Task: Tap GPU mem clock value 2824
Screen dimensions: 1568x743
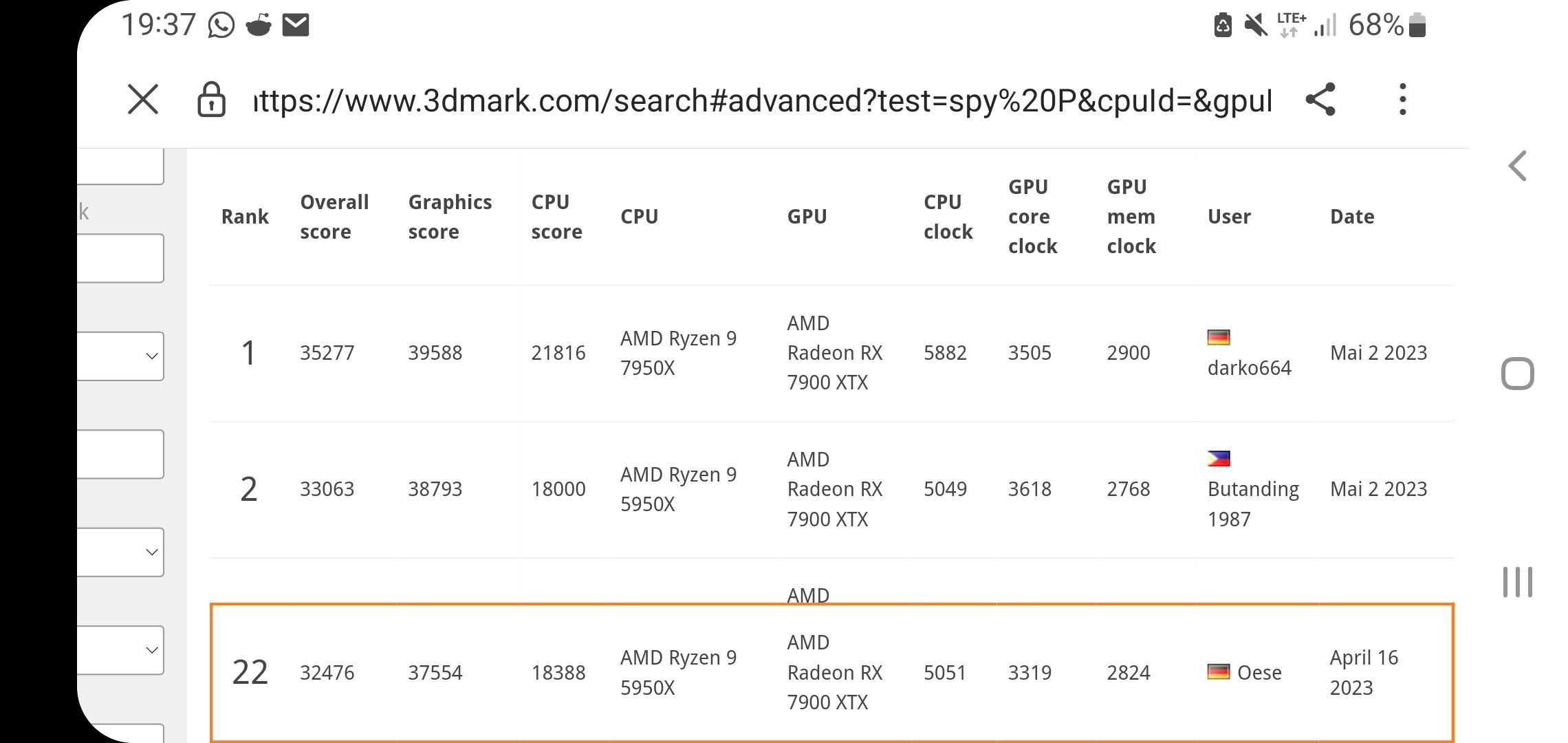Action: pos(1128,672)
